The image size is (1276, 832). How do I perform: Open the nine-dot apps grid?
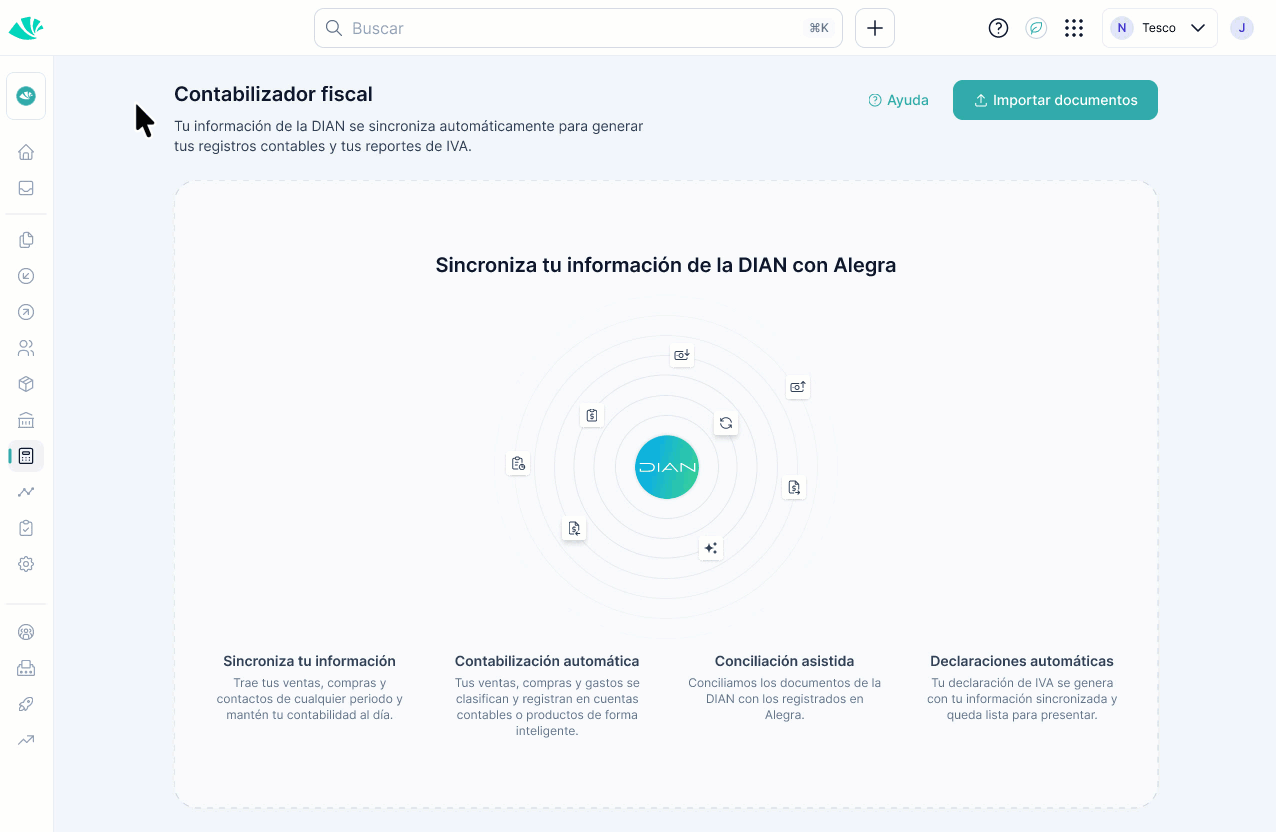click(1074, 28)
